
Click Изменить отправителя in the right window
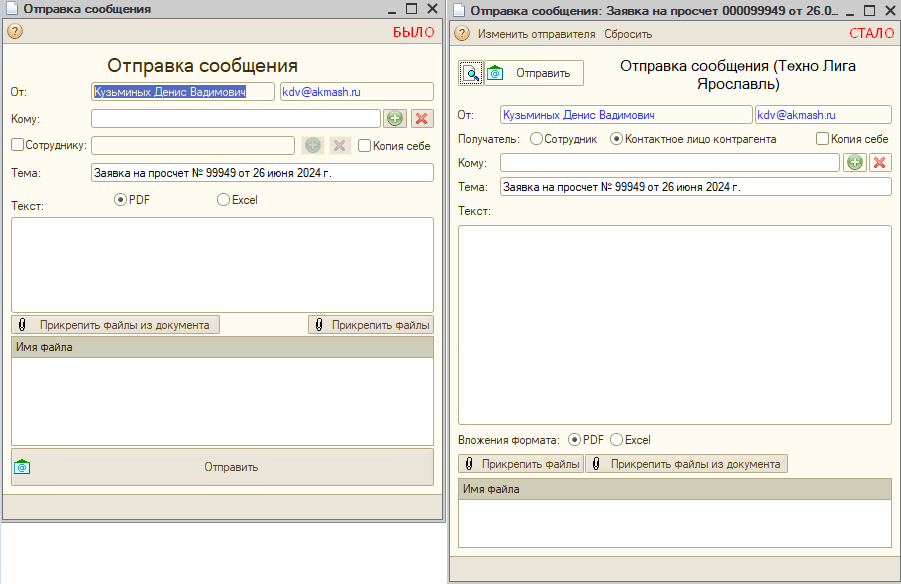(x=536, y=34)
